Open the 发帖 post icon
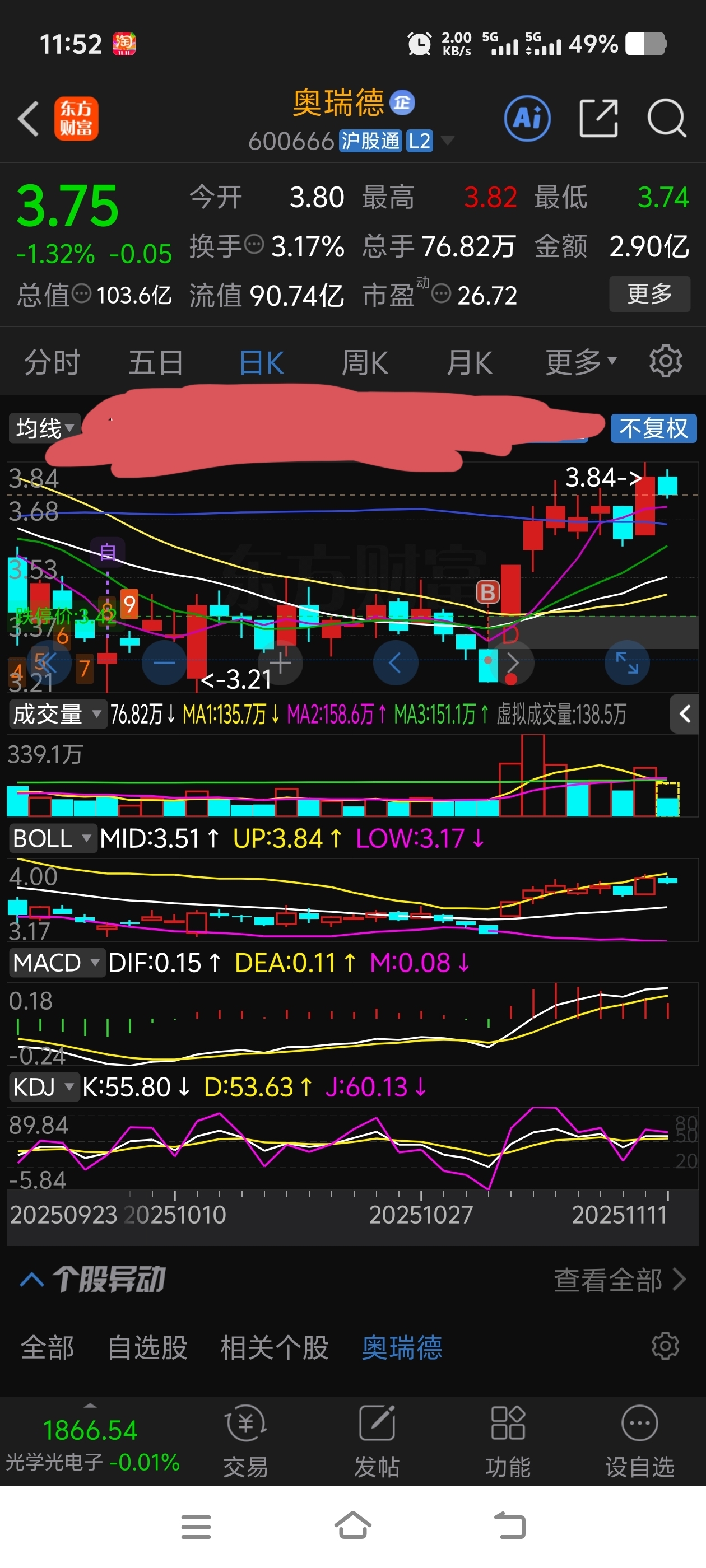Screen dimensions: 706x1568 click(x=377, y=1440)
